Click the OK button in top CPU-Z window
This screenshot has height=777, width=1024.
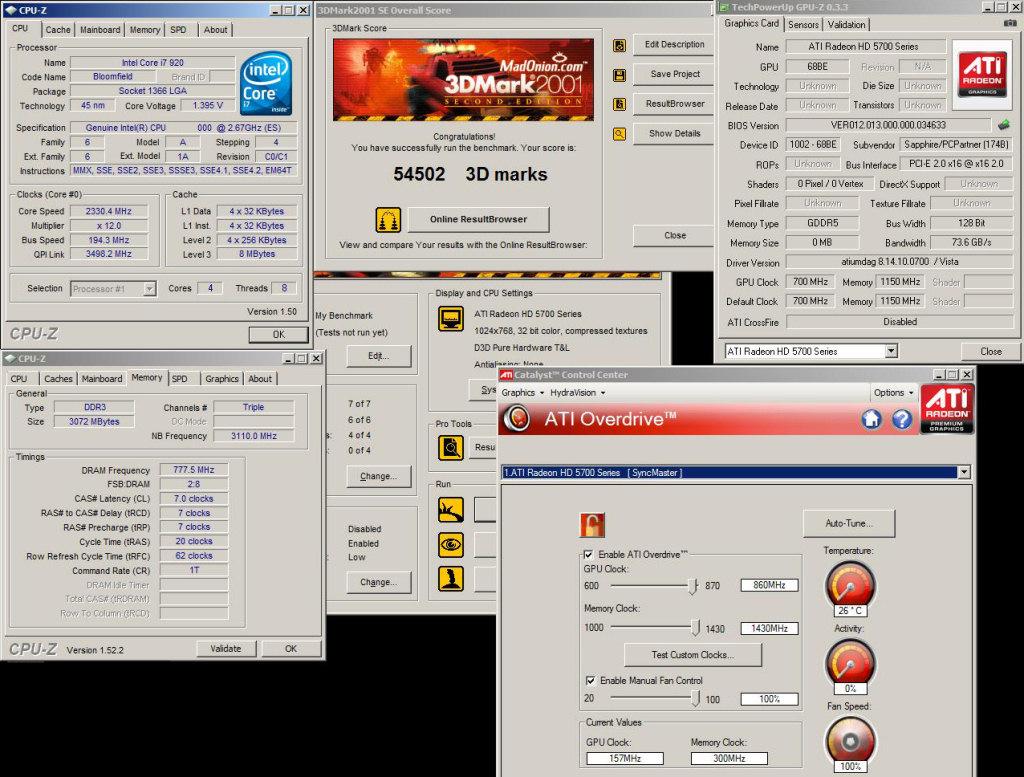(278, 334)
